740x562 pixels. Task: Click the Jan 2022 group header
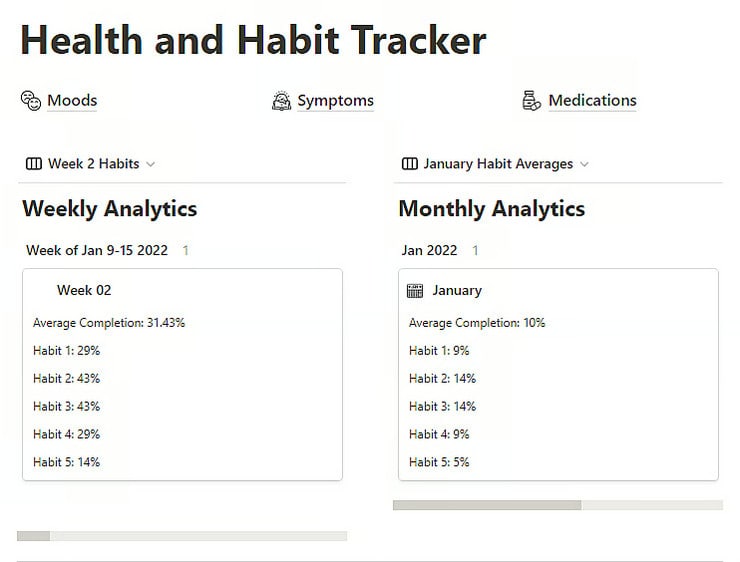429,250
